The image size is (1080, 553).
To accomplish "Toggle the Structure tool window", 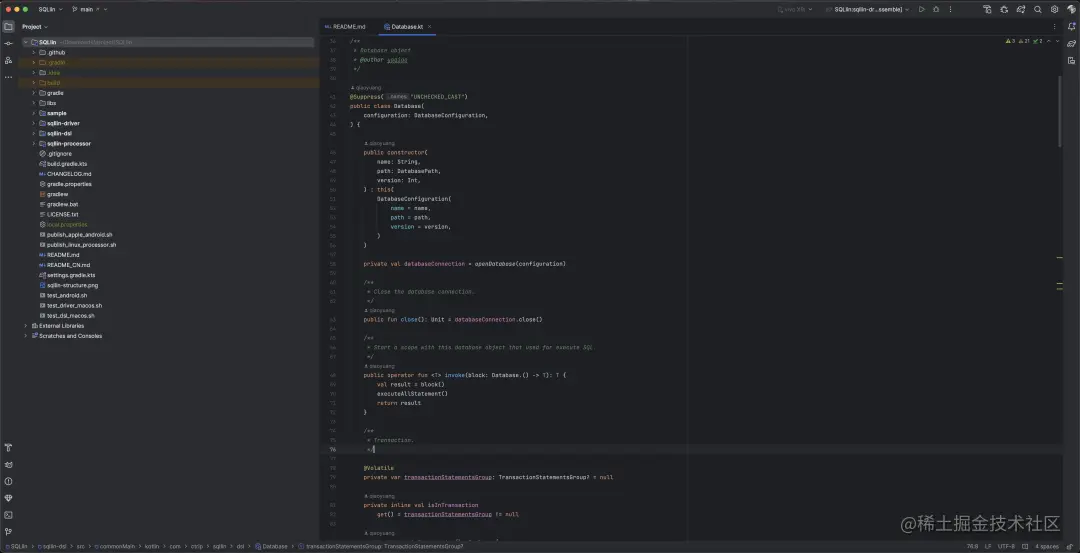I will coord(8,60).
